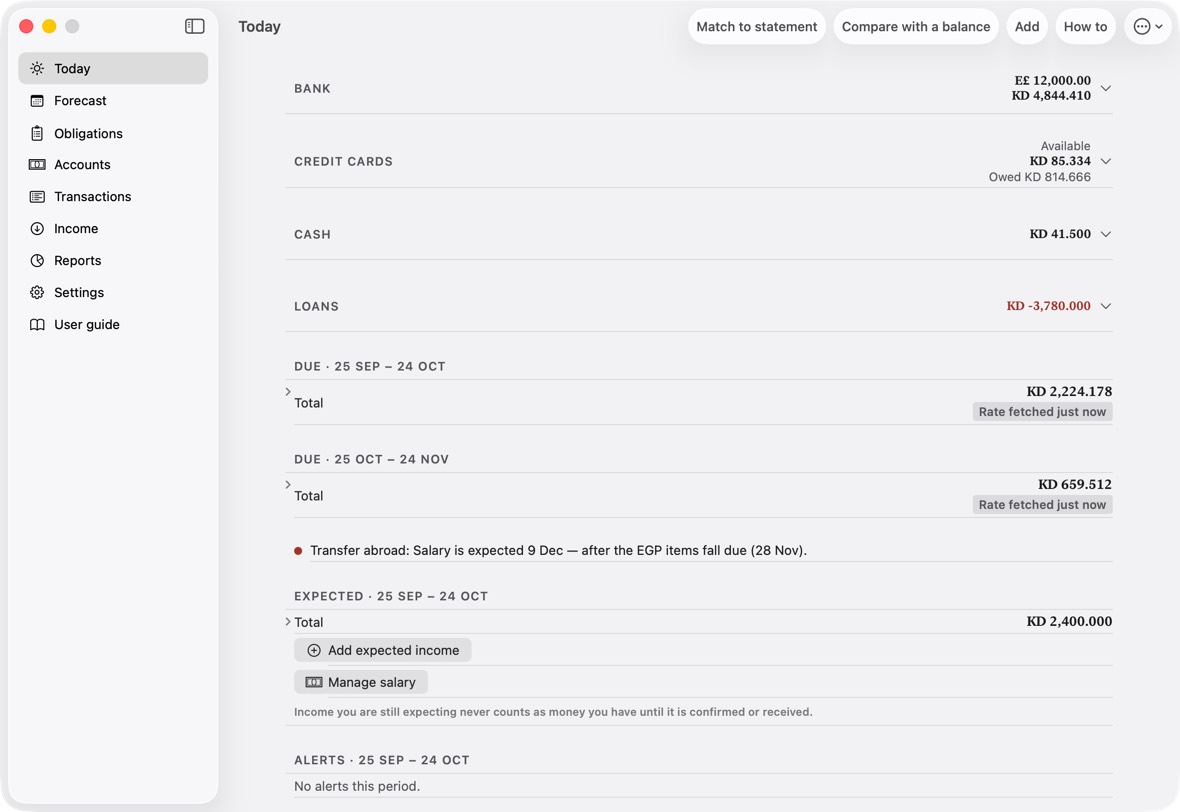1180x812 pixels.
Task: Click the KD 2,400.000 expected total
Action: click(1069, 622)
